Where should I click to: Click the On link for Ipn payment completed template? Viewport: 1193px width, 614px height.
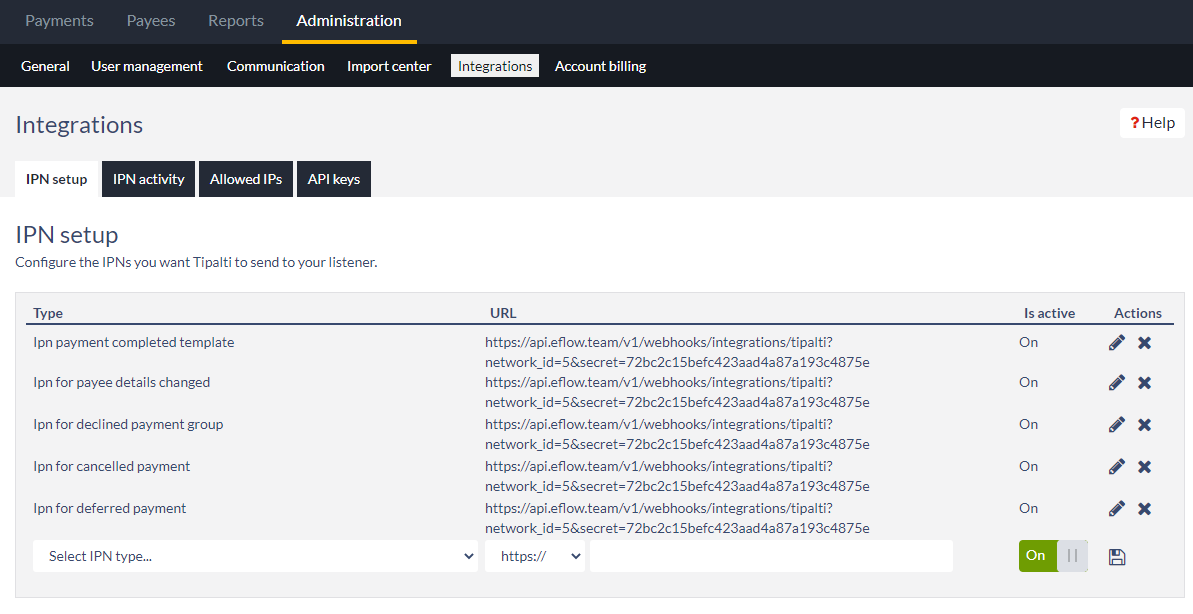click(x=1028, y=342)
